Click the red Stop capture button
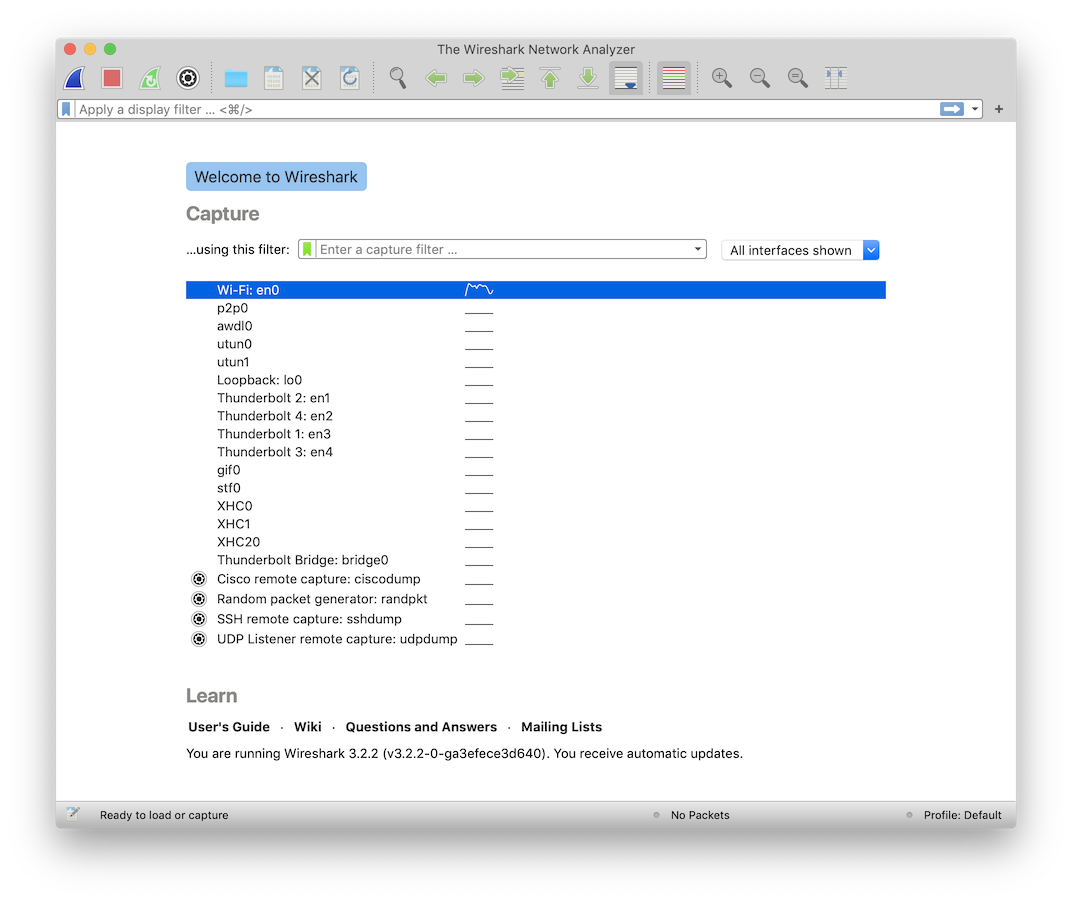1072x902 pixels. tap(112, 78)
